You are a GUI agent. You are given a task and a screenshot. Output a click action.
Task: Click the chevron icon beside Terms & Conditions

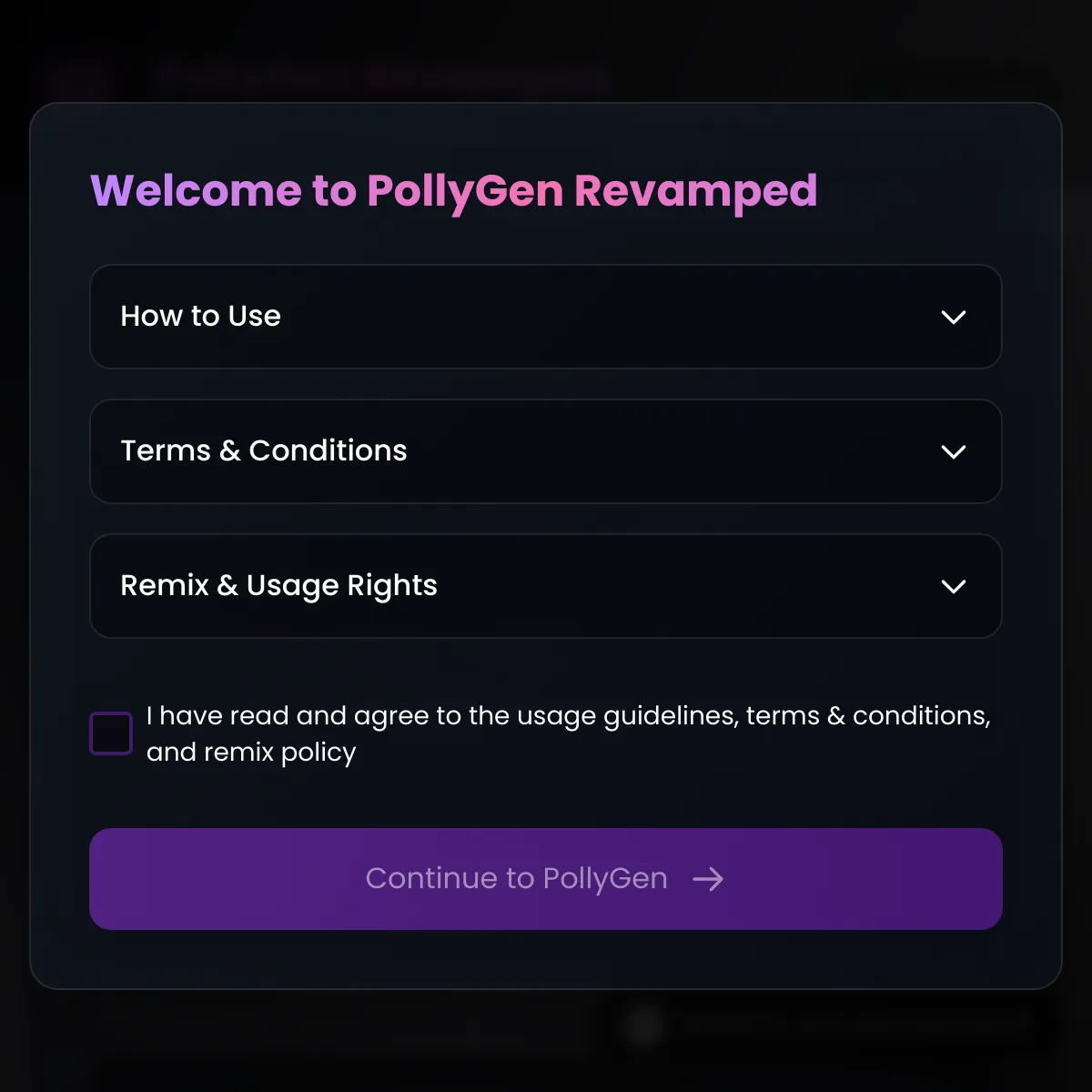click(953, 452)
